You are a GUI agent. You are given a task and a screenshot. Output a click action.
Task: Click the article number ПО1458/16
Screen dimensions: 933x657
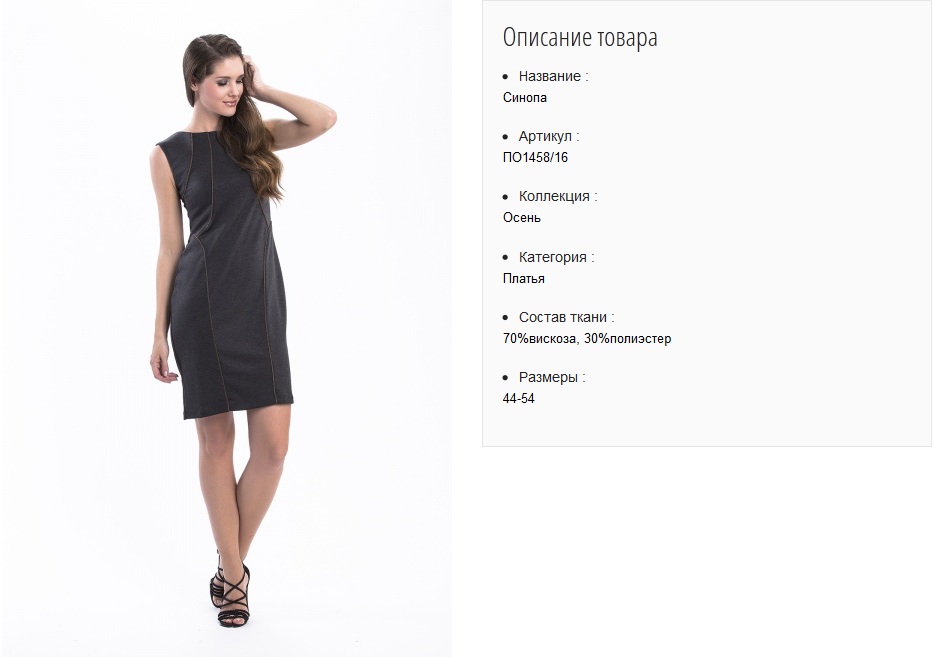coord(536,158)
